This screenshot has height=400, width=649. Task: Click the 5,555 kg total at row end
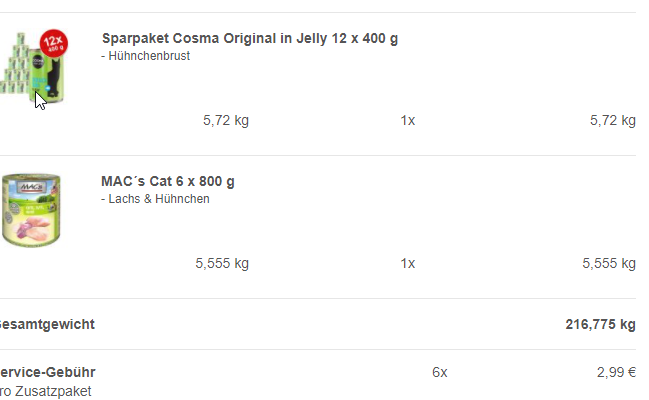609,263
